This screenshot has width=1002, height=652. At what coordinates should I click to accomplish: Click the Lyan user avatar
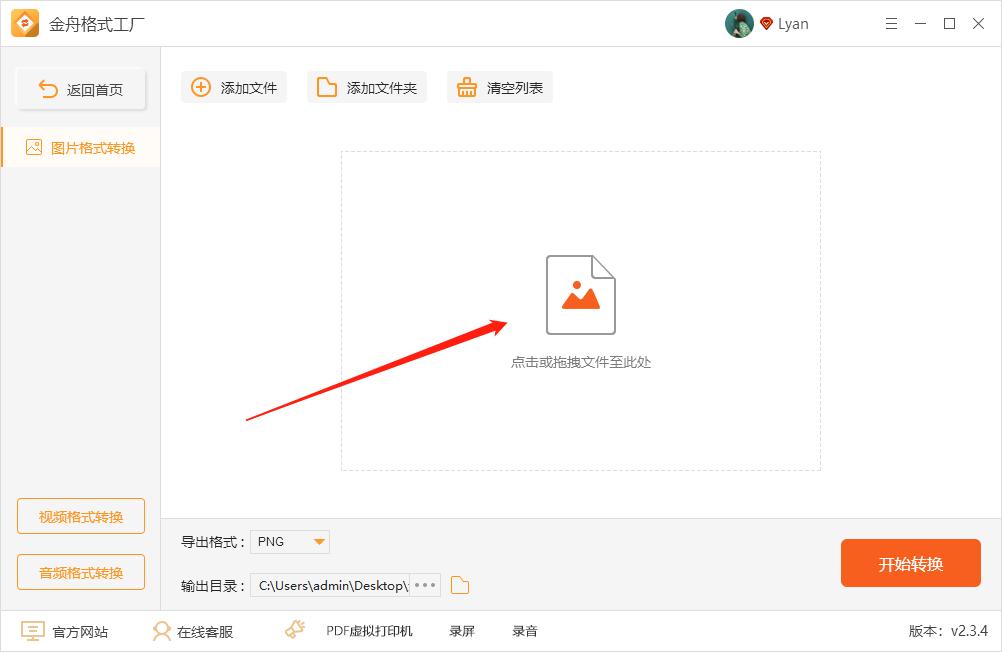(x=739, y=23)
